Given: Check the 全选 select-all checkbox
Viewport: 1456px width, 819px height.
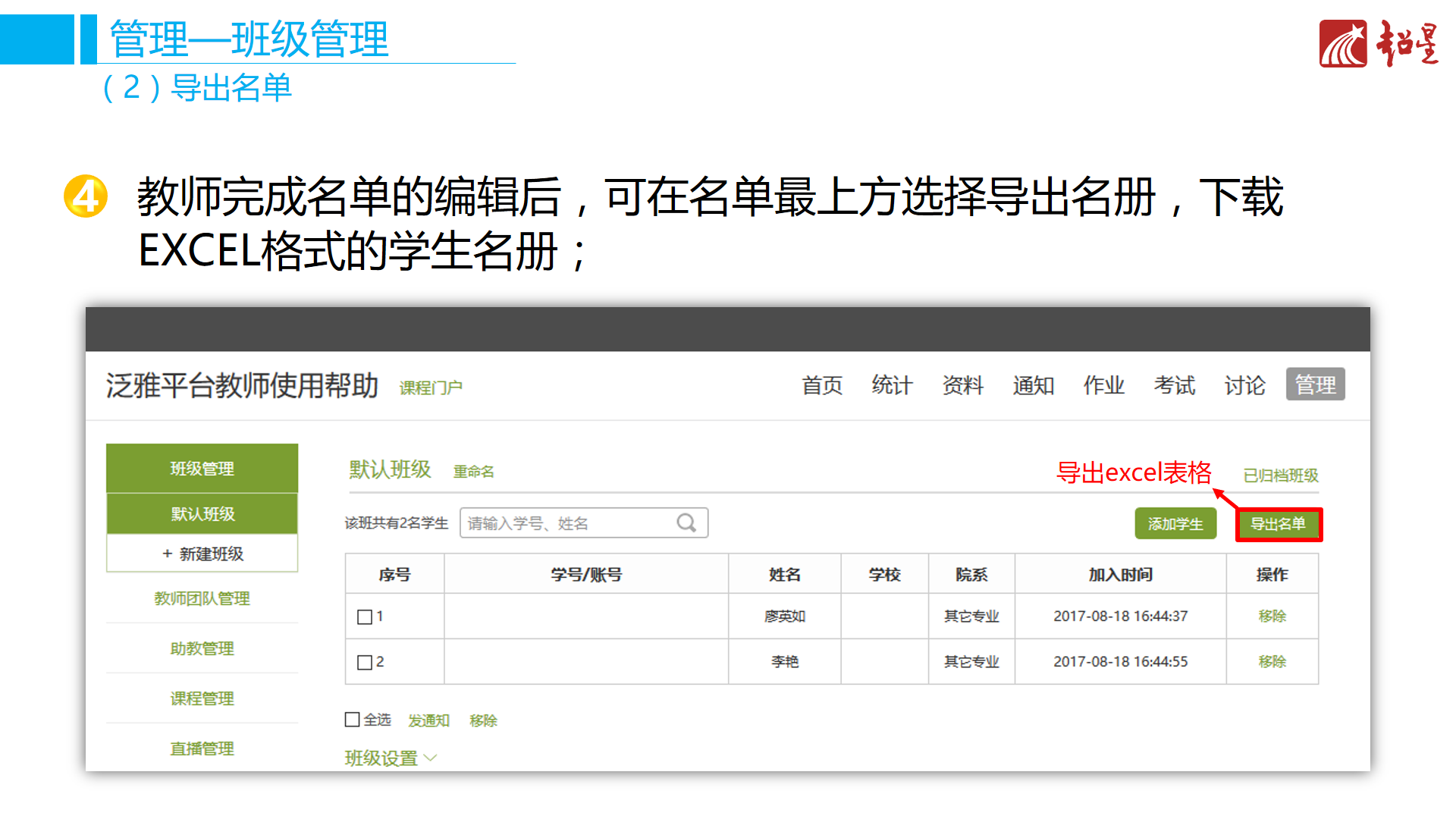Looking at the screenshot, I should click(351, 719).
